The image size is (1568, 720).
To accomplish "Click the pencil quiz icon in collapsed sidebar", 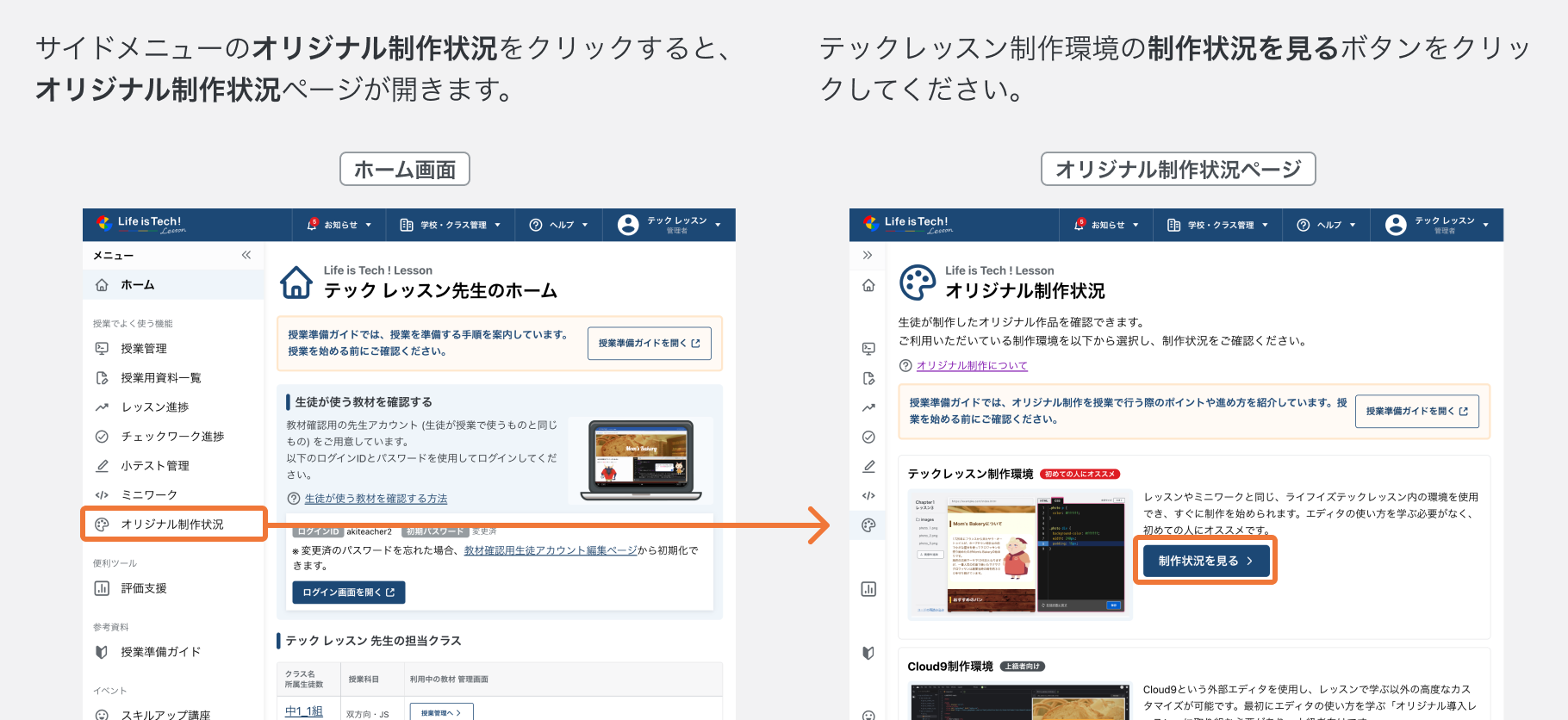I will (x=868, y=466).
